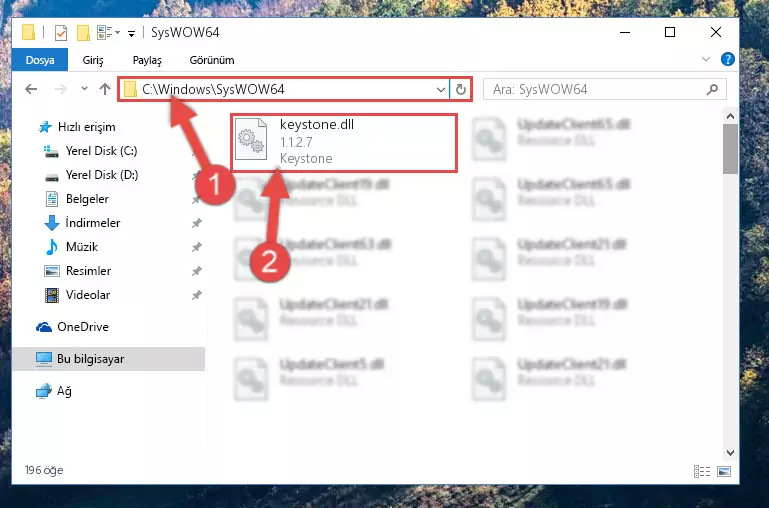The width and height of the screenshot is (769, 508).
Task: Click the magnifier search icon
Action: pyautogui.click(x=712, y=89)
